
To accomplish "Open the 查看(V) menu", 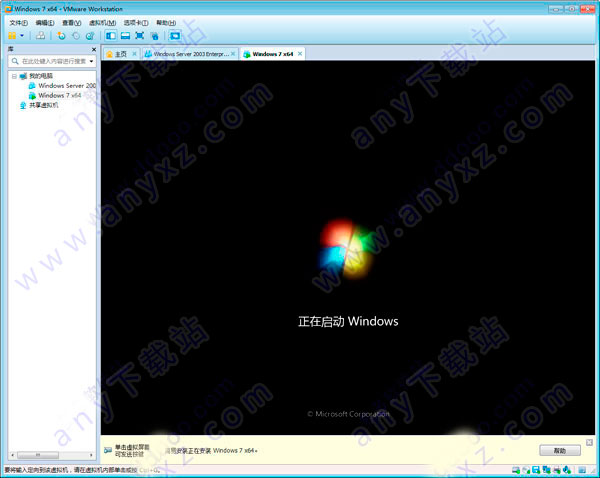I will click(x=72, y=23).
